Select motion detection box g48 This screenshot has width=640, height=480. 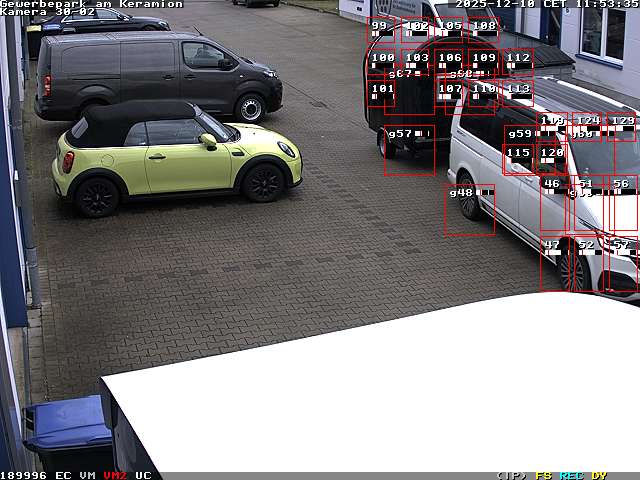469,209
